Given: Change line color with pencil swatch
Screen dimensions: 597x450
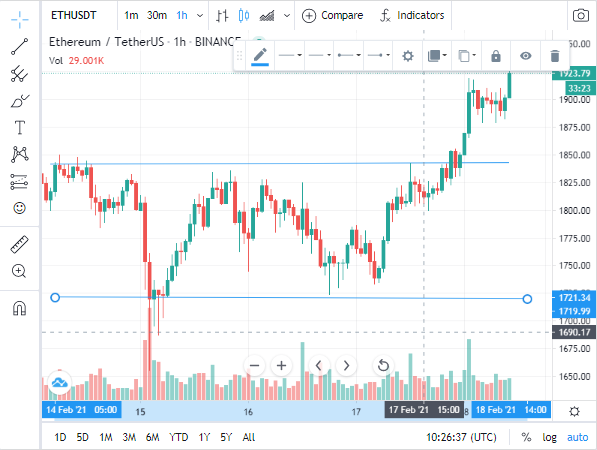Looking at the screenshot, I should coord(260,57).
